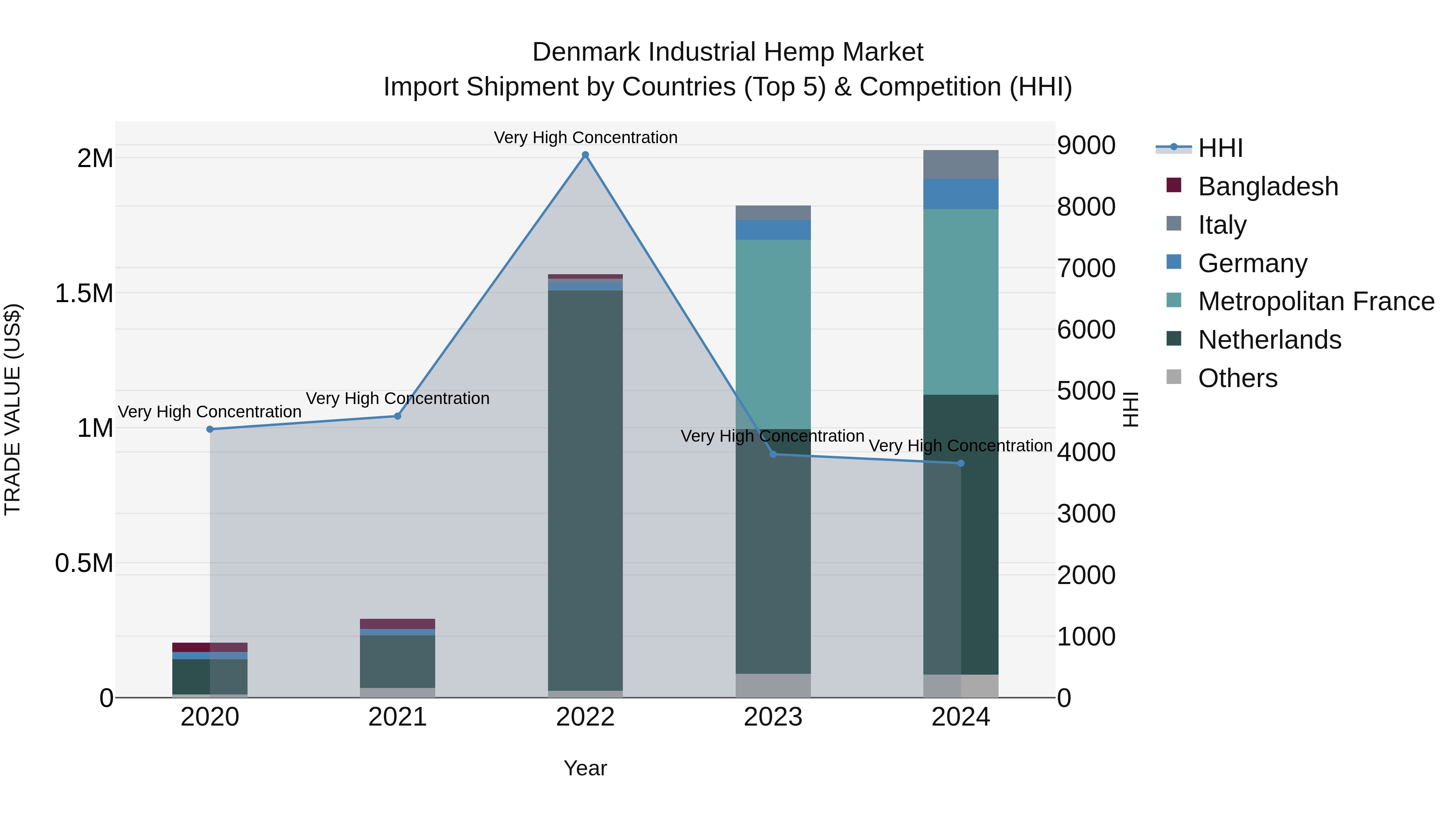Select the 2024 HHI data point
Screen dimensions: 1456x819
(961, 463)
